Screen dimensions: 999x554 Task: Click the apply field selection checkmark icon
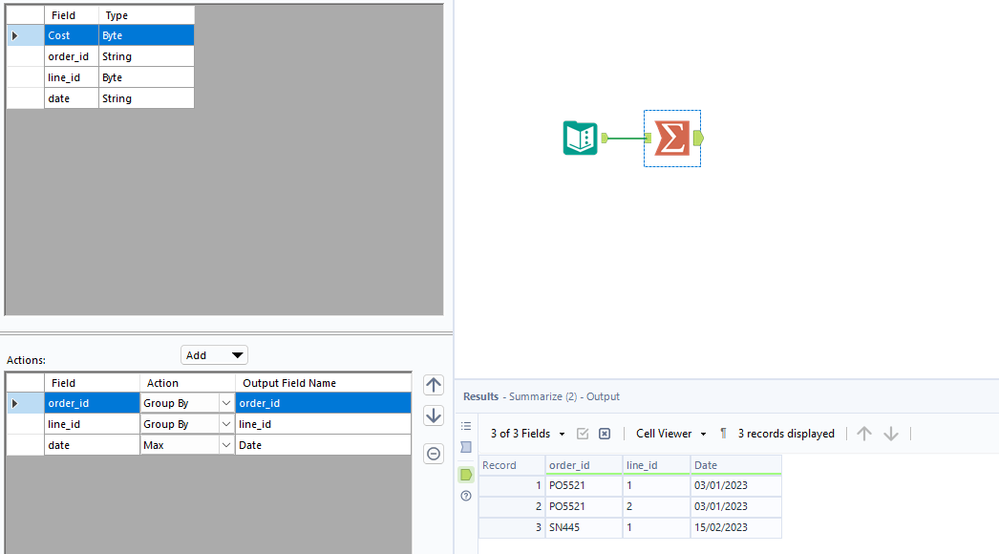pyautogui.click(x=582, y=434)
